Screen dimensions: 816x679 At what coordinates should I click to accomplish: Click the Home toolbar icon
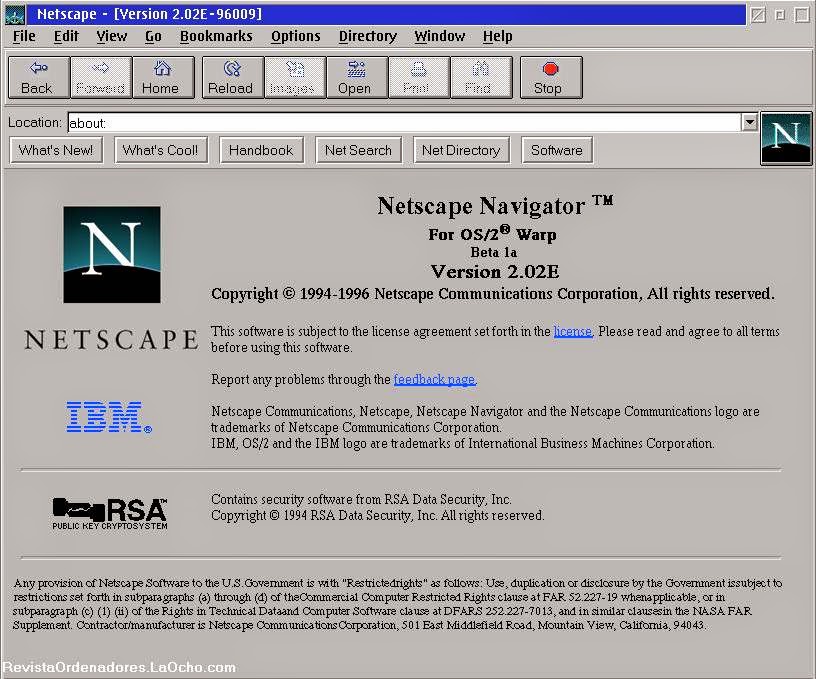pos(163,77)
